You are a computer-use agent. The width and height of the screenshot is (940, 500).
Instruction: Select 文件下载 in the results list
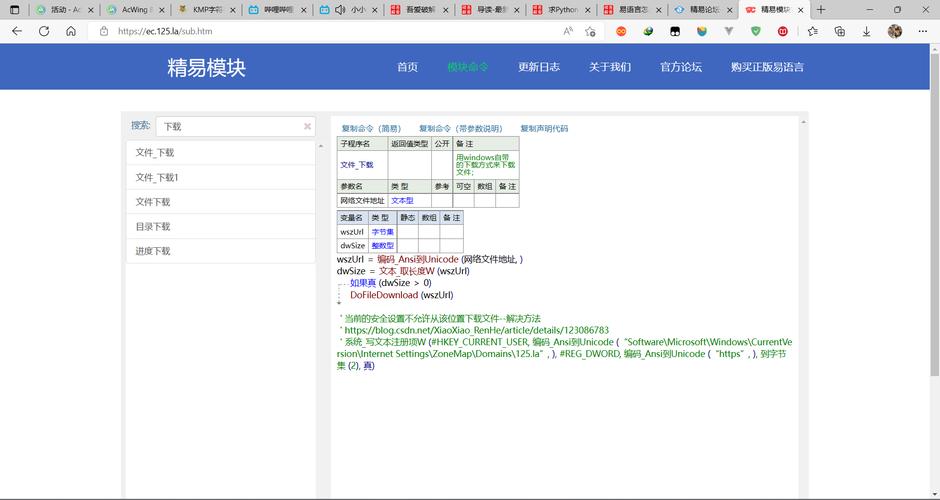coord(221,202)
